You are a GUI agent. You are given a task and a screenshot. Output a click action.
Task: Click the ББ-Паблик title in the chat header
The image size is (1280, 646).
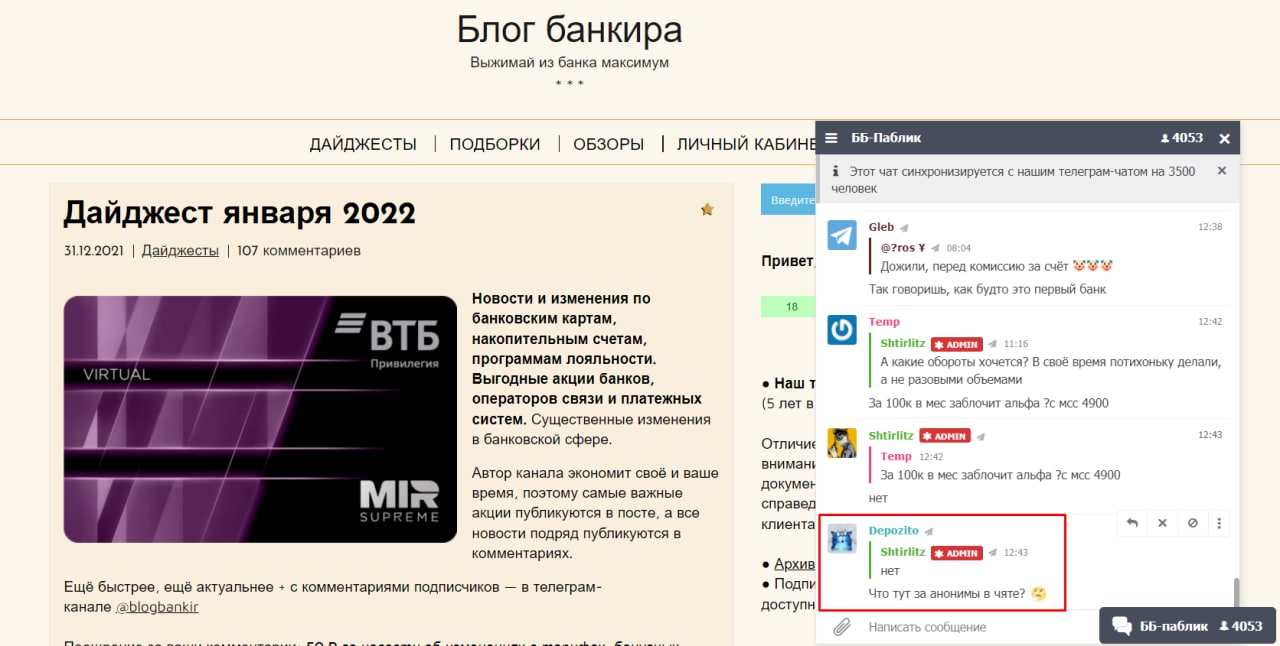(x=886, y=138)
